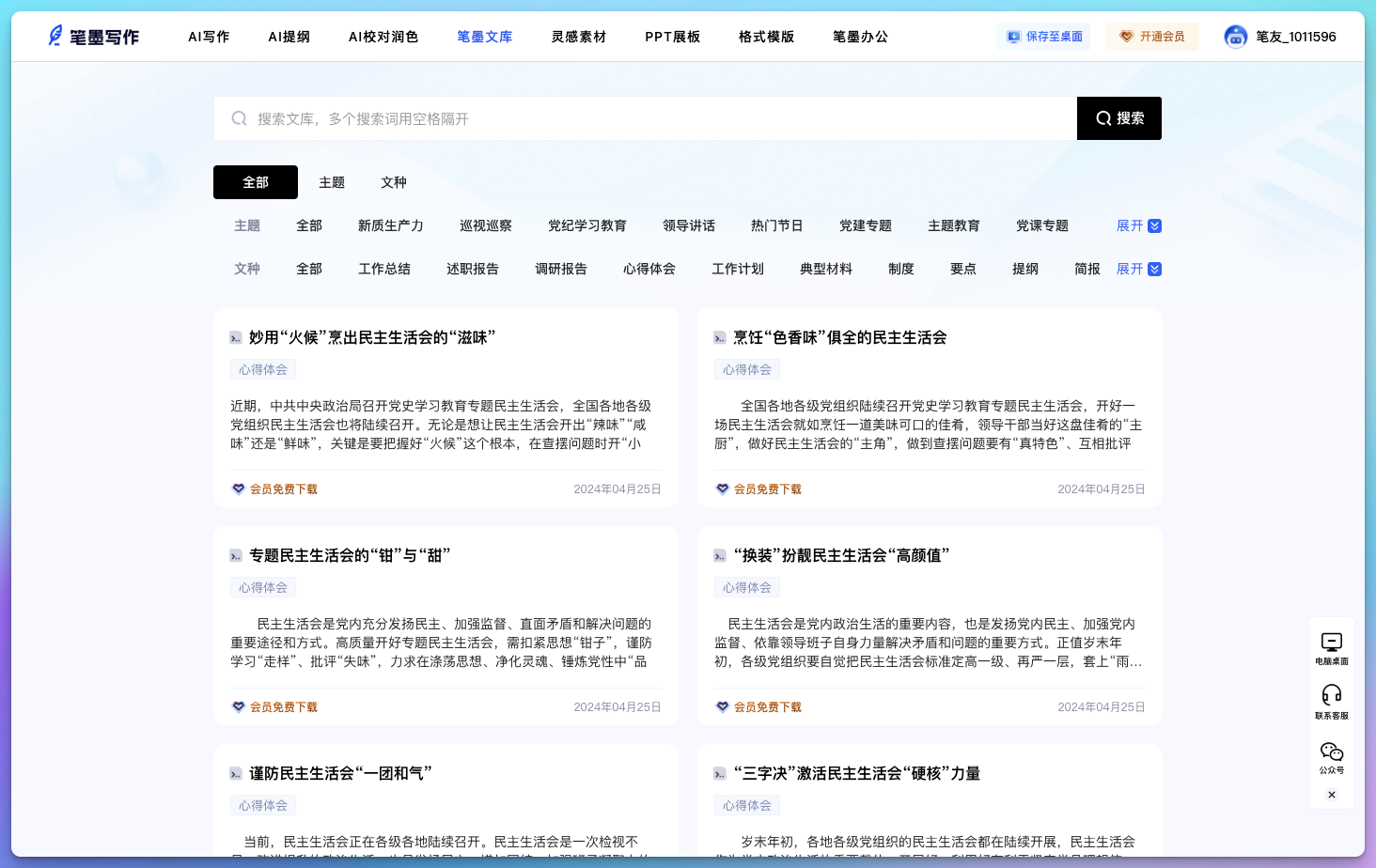Filter by 新质生产力 theme
The height and width of the screenshot is (868, 1376).
pyautogui.click(x=390, y=225)
